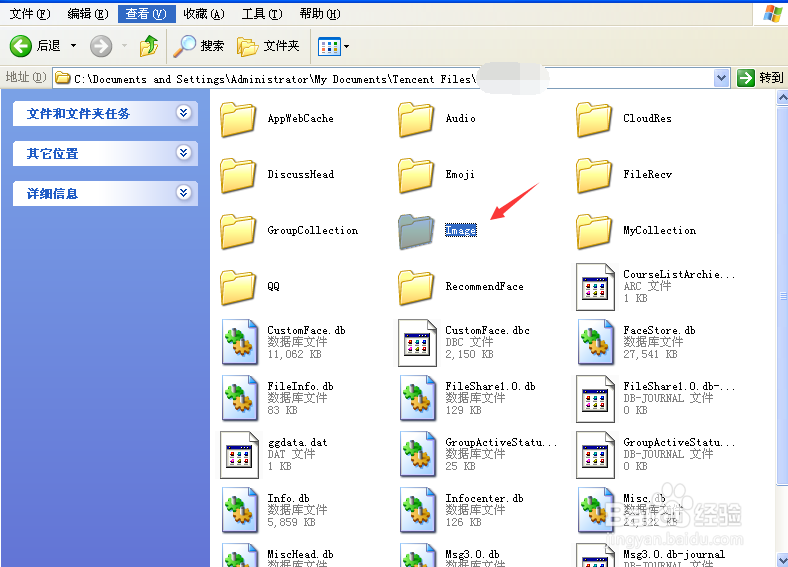Click the Back arrow icon
This screenshot has width=788, height=567.
pos(21,46)
